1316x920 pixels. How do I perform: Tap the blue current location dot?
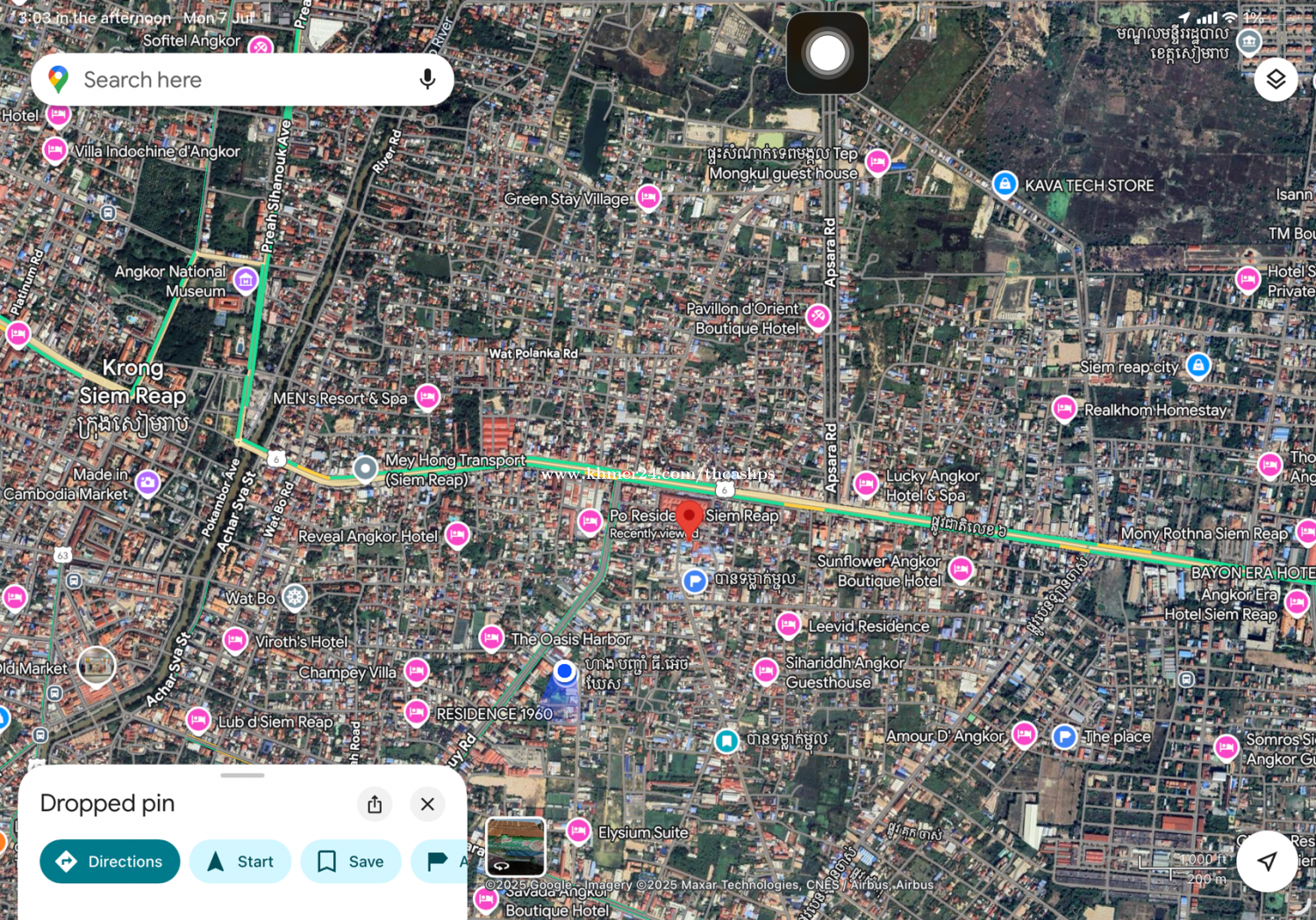click(x=565, y=672)
